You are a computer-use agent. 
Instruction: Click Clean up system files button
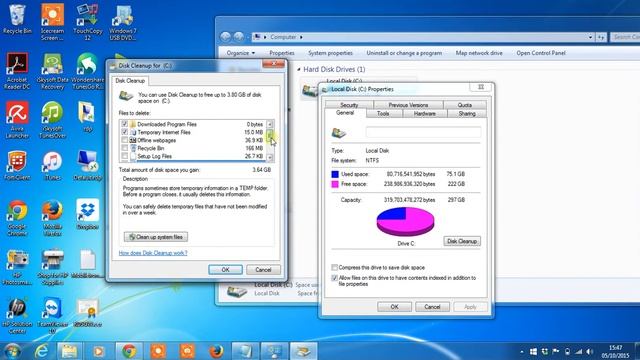click(x=156, y=237)
